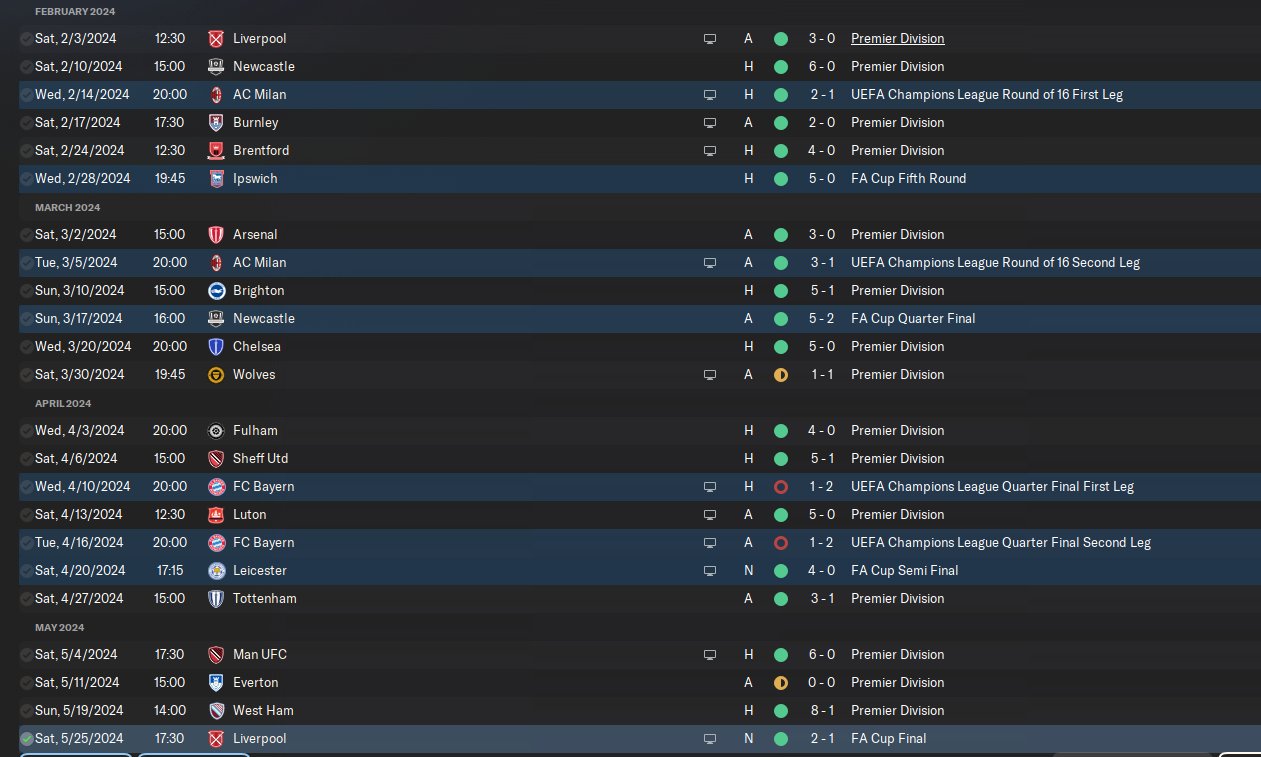Screen dimensions: 1261x757
Task: Select the Leicester club crest
Action: pyautogui.click(x=215, y=571)
